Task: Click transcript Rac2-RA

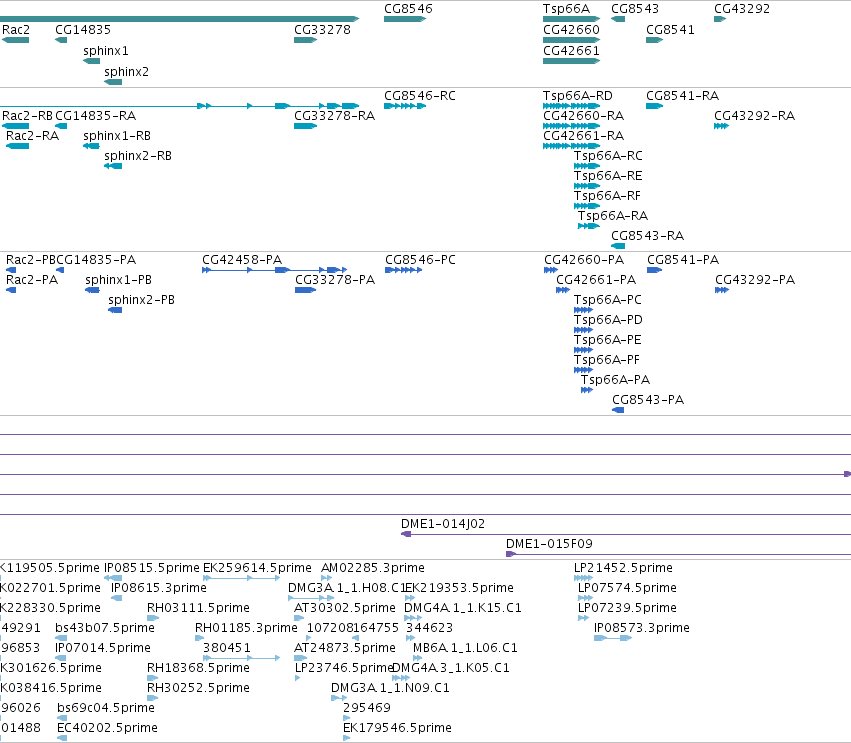Action: click(32, 136)
